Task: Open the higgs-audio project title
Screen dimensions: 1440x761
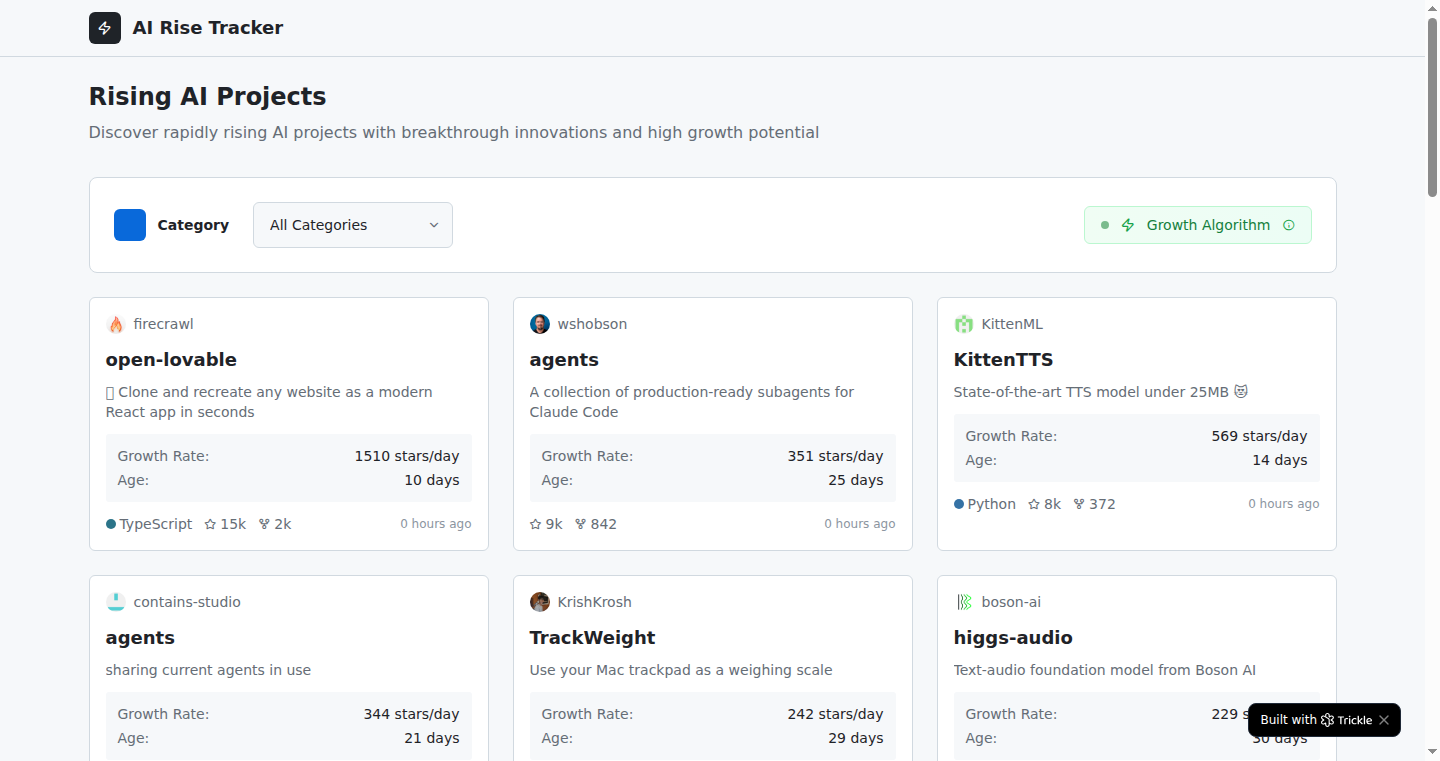Action: (1013, 638)
